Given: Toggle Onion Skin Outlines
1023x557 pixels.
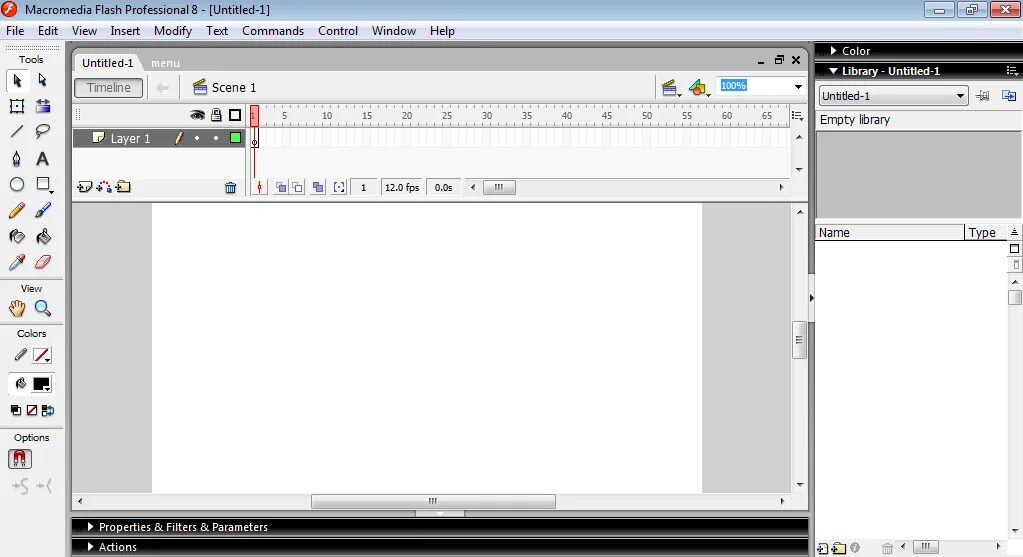Looking at the screenshot, I should click(298, 188).
